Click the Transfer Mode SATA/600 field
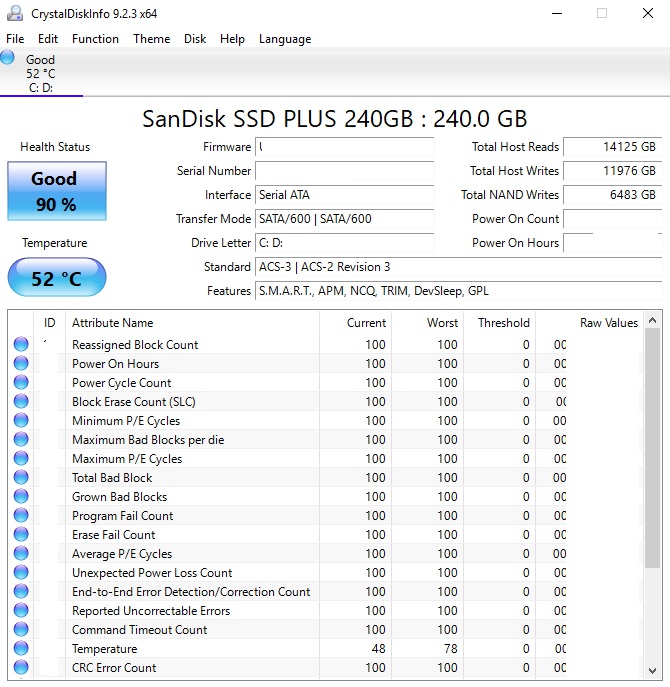Image resolution: width=670 pixels, height=687 pixels. [x=344, y=219]
